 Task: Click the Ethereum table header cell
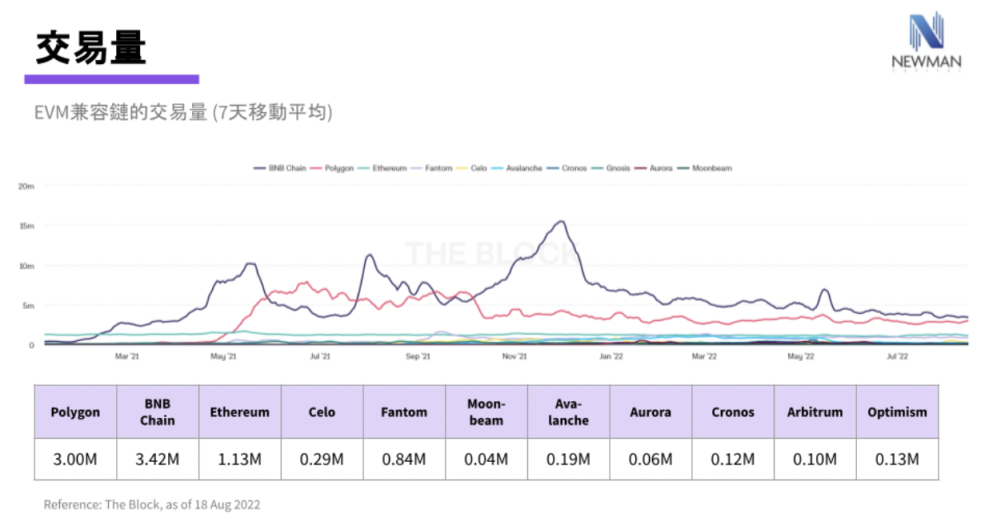pyautogui.click(x=240, y=412)
